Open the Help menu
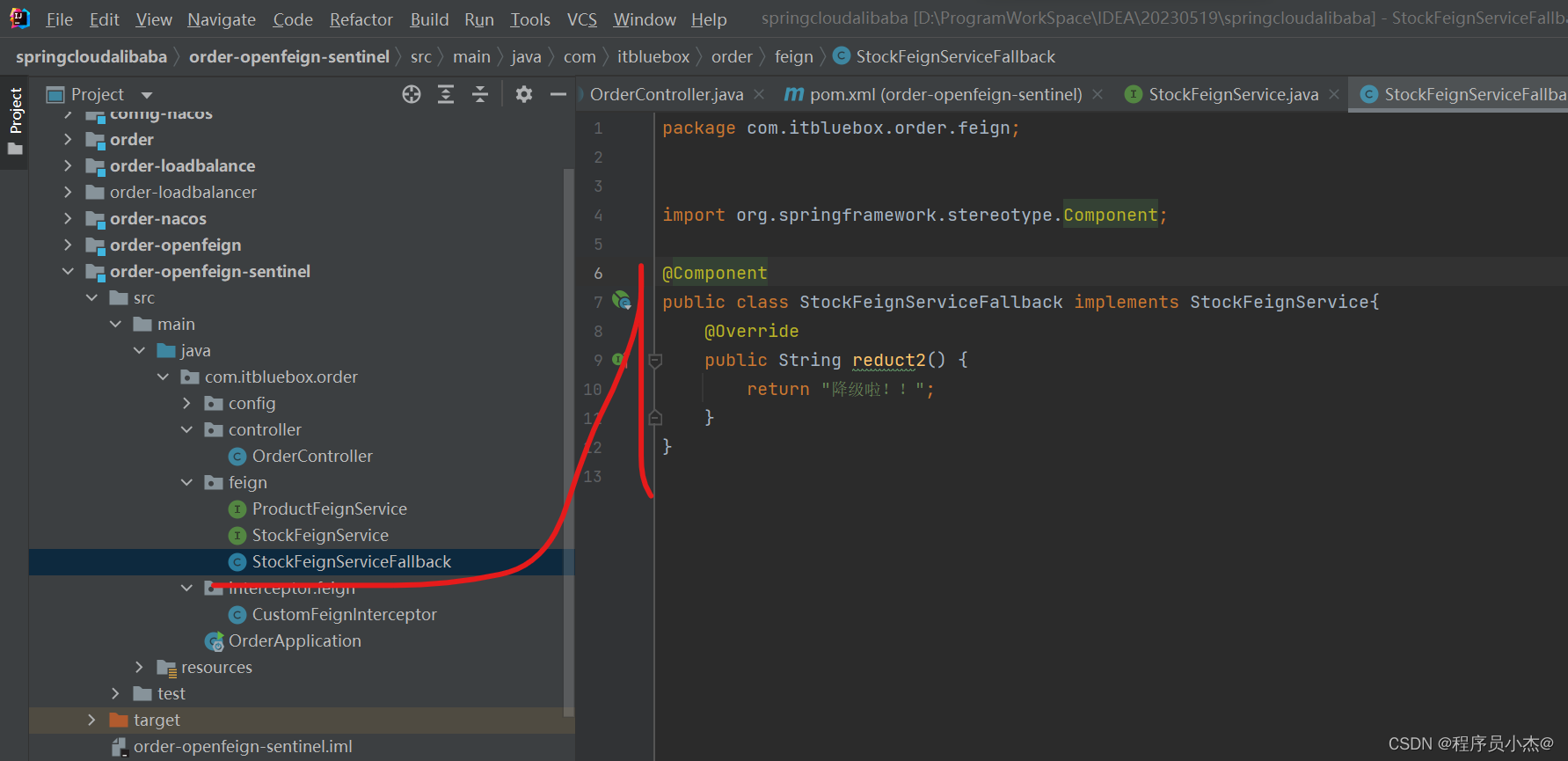The height and width of the screenshot is (761, 1568). click(709, 19)
